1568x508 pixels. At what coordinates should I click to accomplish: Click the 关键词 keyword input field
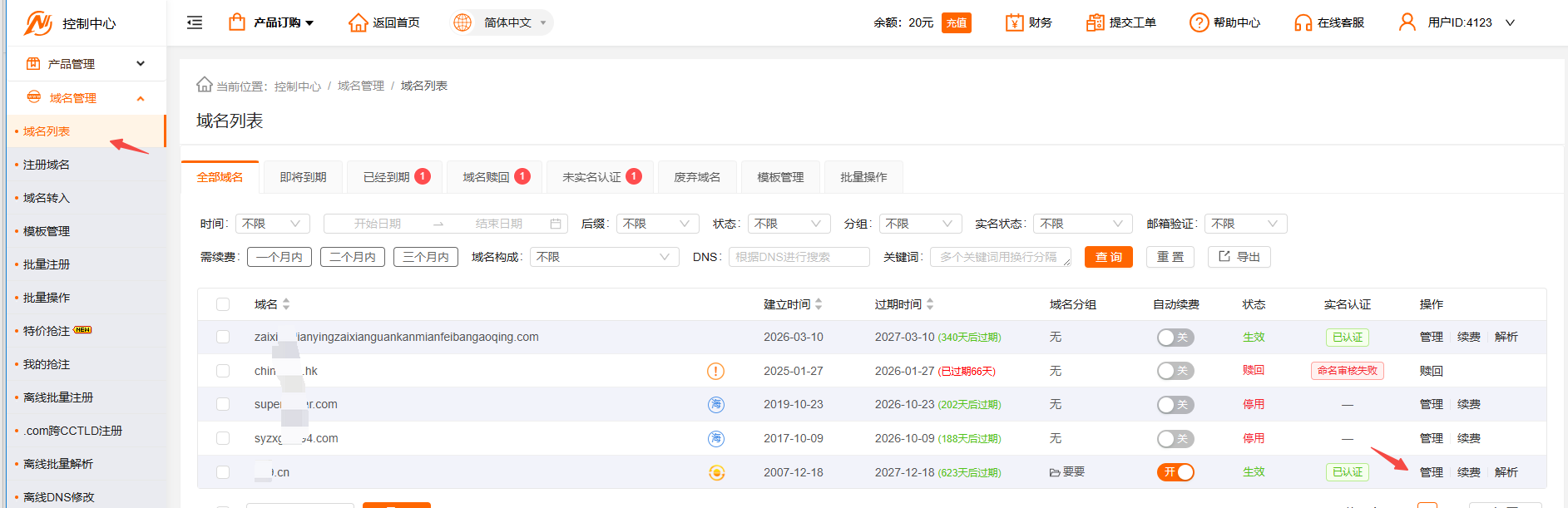coord(999,257)
